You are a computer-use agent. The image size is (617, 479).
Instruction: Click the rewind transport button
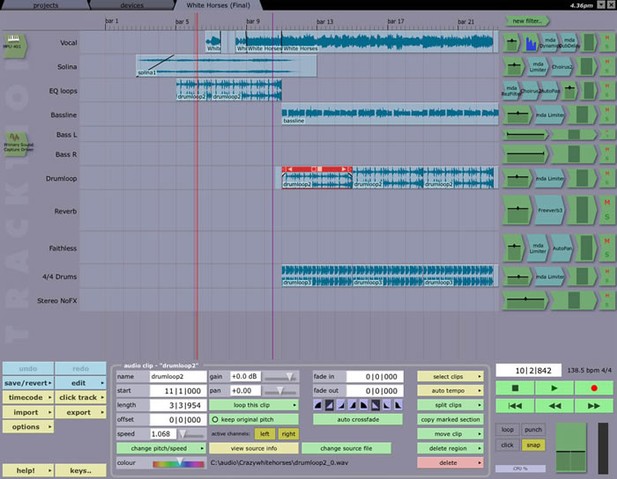coord(553,405)
